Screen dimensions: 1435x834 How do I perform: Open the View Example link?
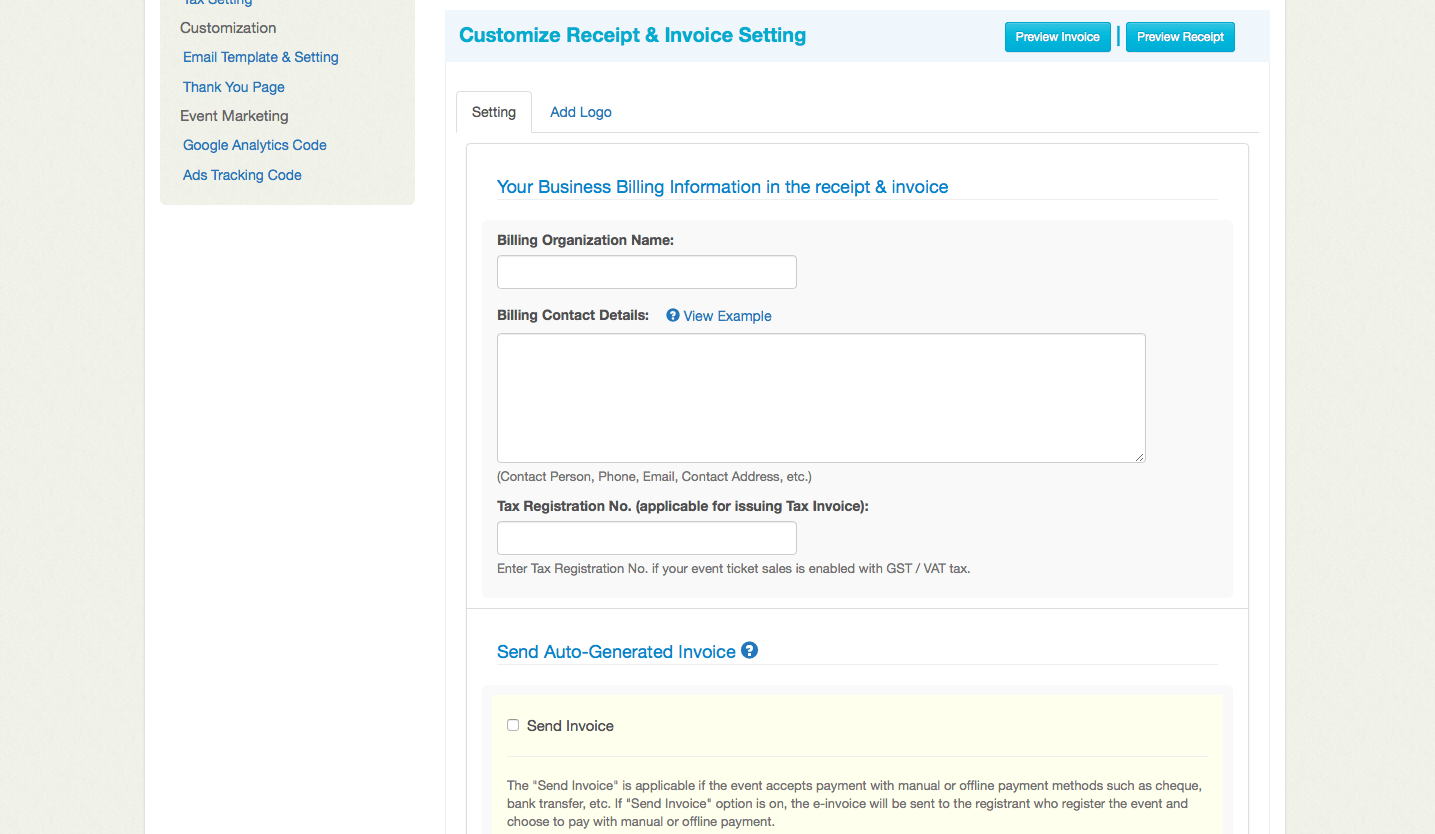pos(727,316)
